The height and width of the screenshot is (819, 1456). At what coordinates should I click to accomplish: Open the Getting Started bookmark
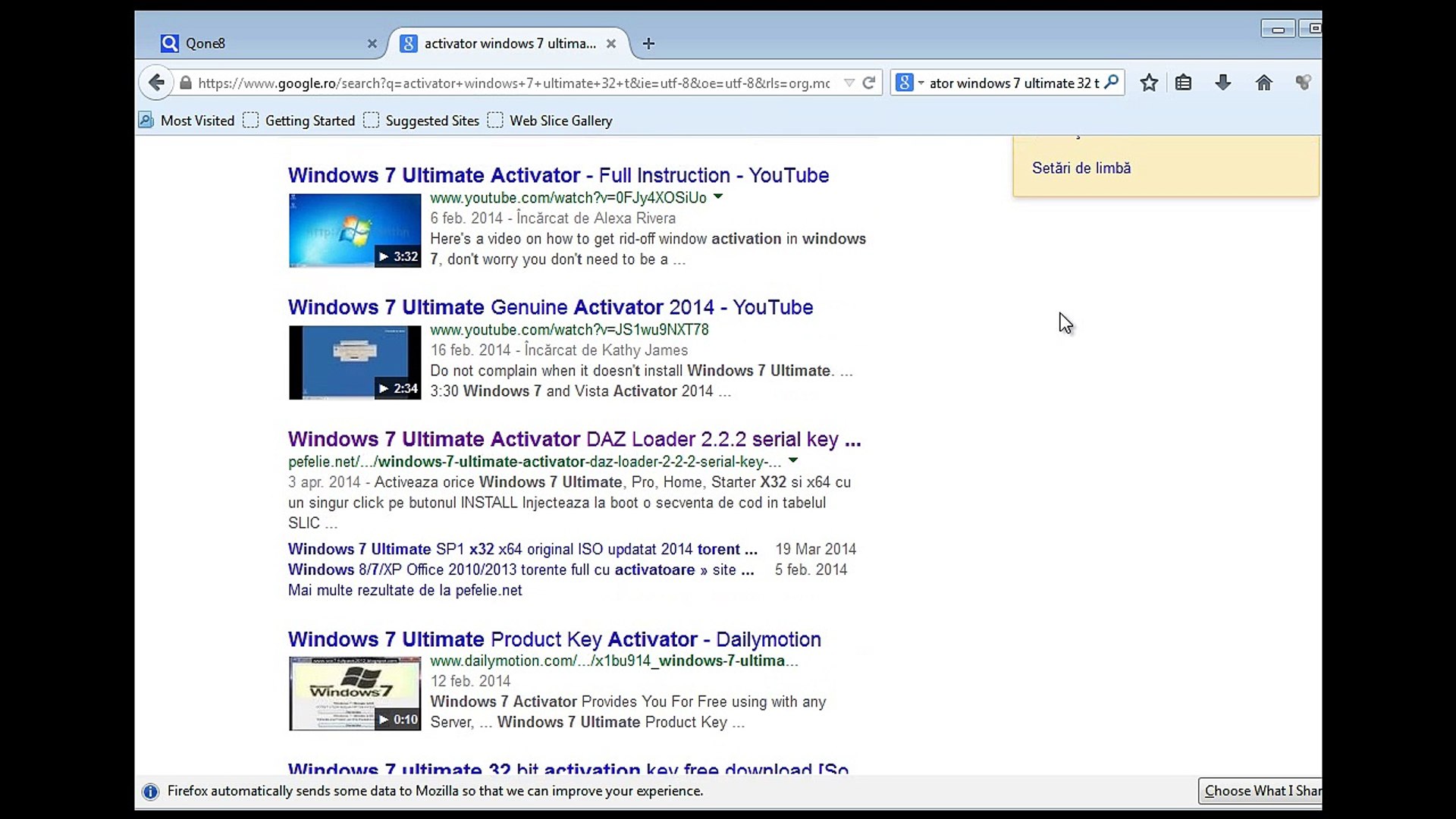[x=299, y=121]
